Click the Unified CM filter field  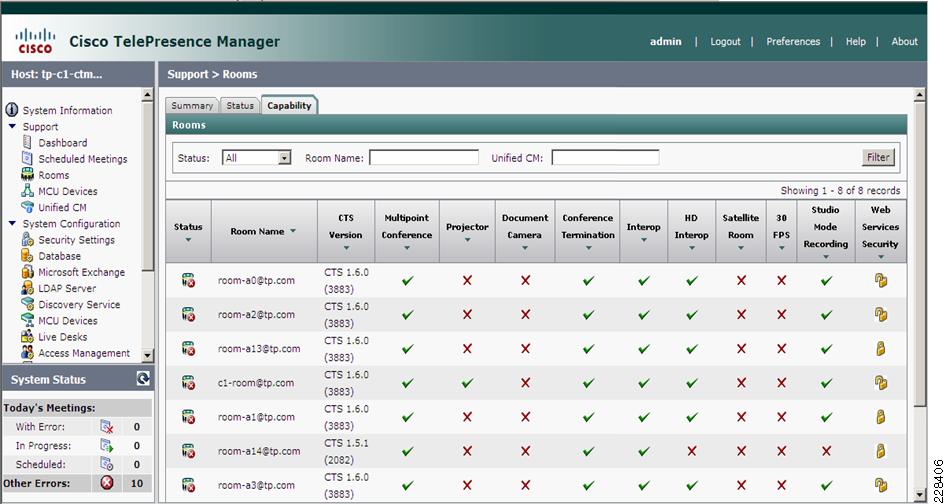(605, 158)
